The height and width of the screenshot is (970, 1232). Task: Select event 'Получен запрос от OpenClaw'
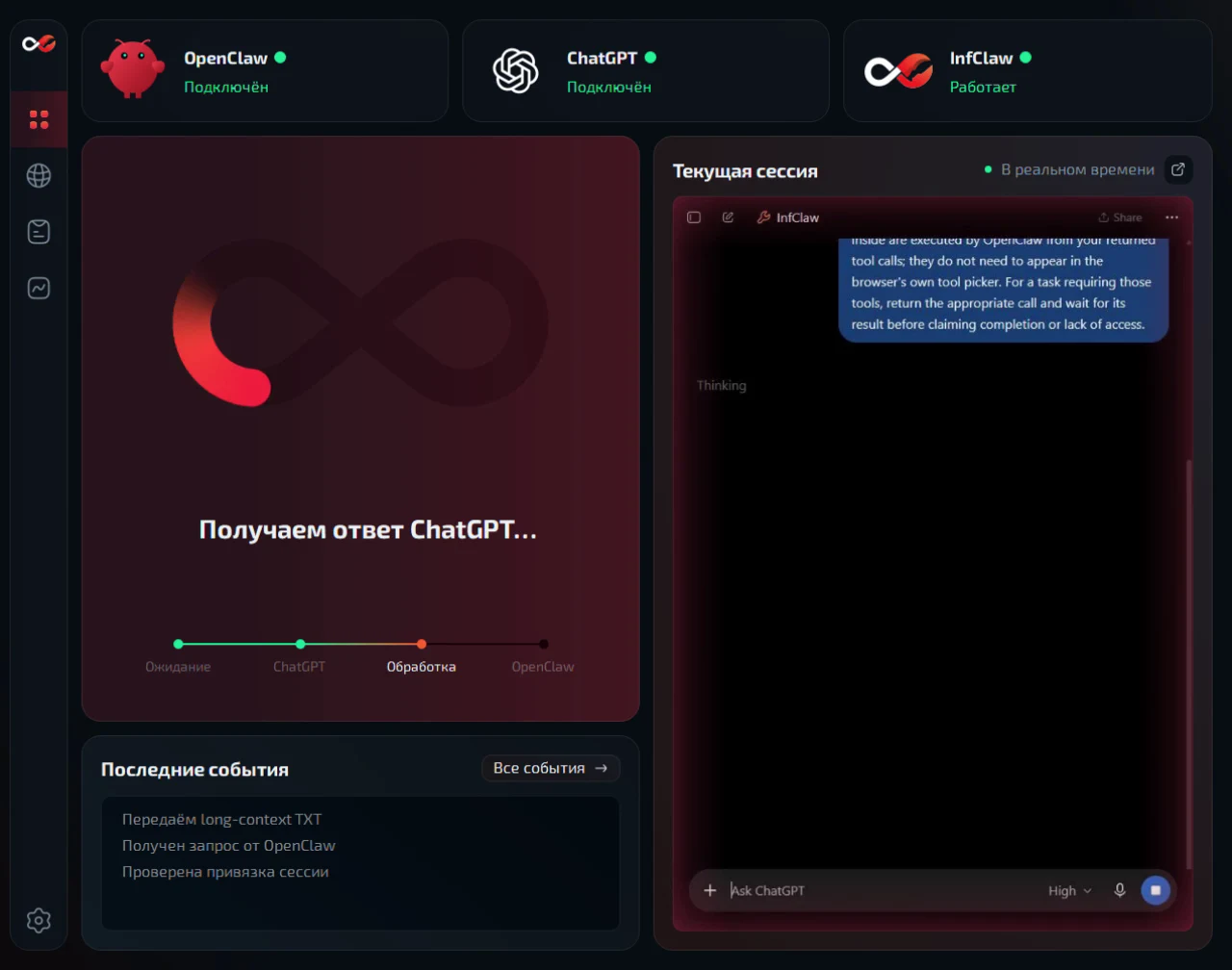tap(229, 846)
